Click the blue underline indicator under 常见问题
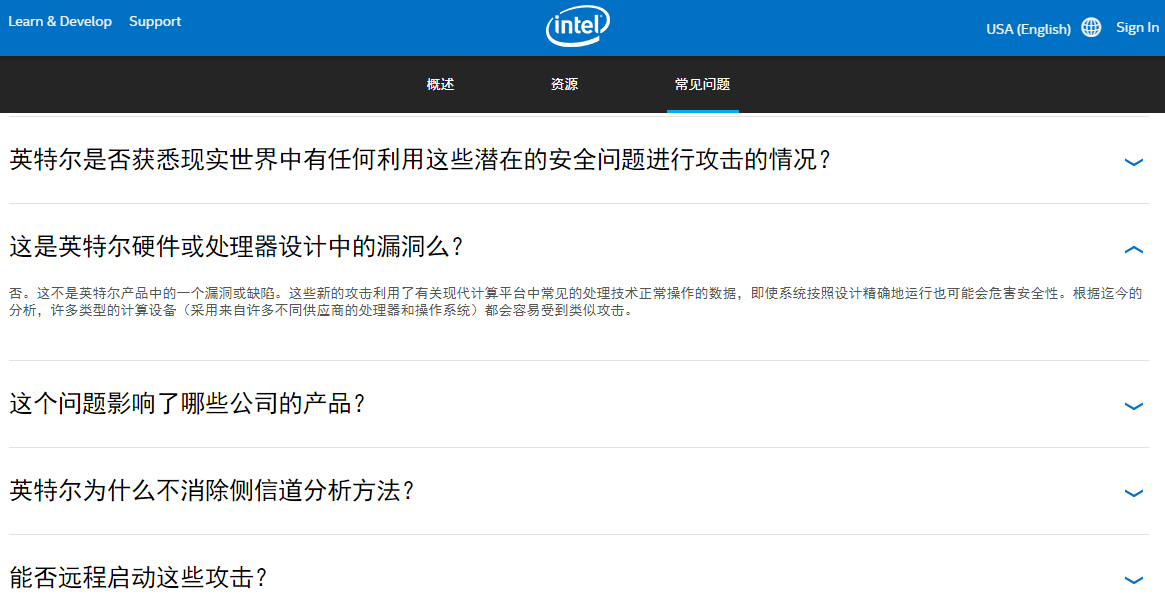 coord(703,111)
